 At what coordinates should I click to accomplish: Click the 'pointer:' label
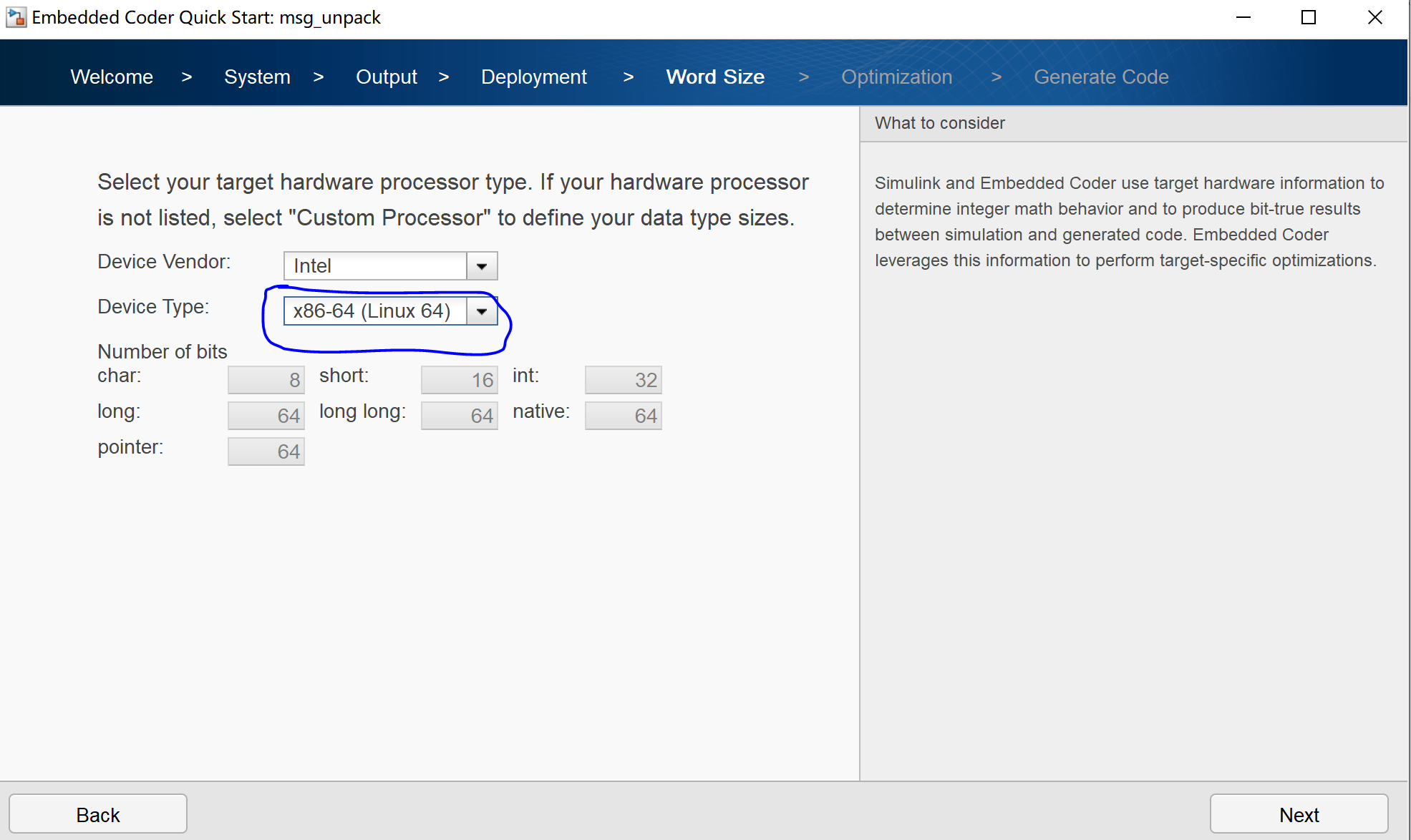tap(130, 447)
